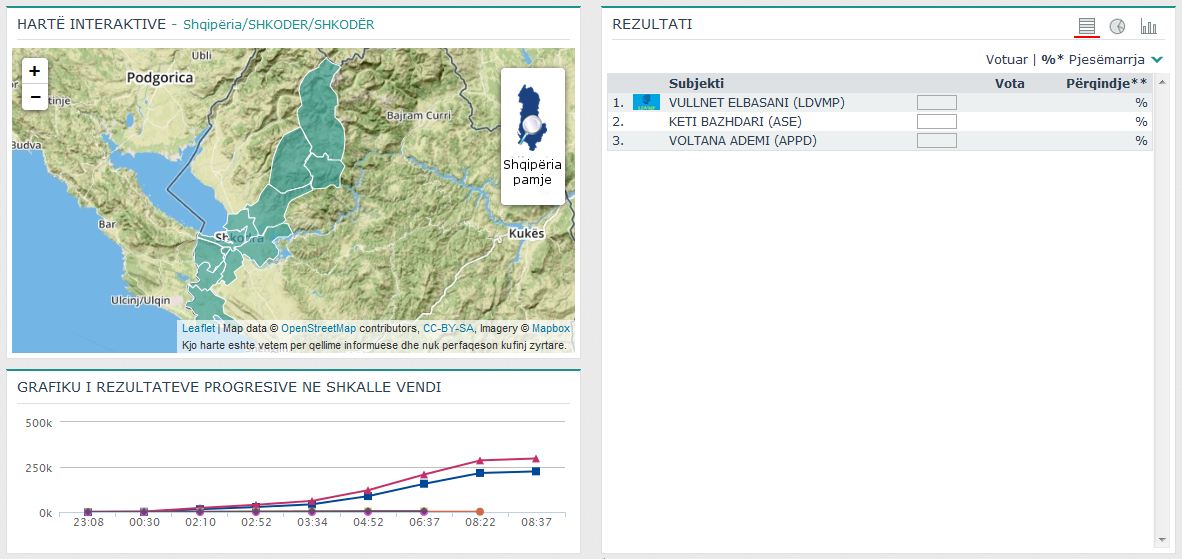Screen dimensions: 1182x559
Task: Select the Votuar display option
Action: point(1007,60)
